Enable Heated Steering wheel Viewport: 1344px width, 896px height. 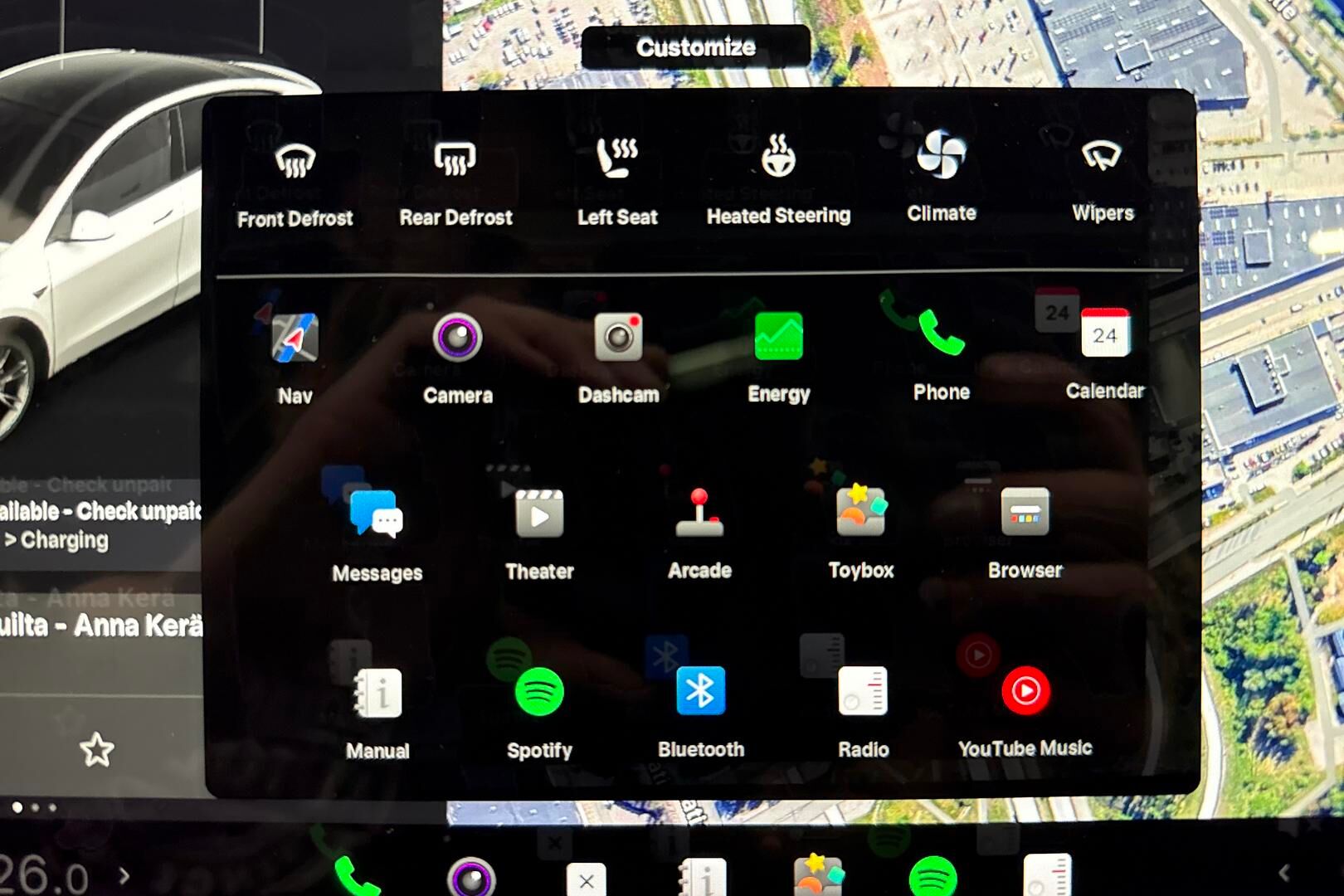point(778,158)
